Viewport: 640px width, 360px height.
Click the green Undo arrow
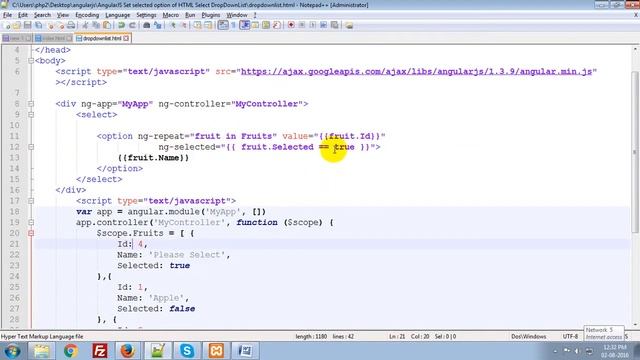point(122,25)
